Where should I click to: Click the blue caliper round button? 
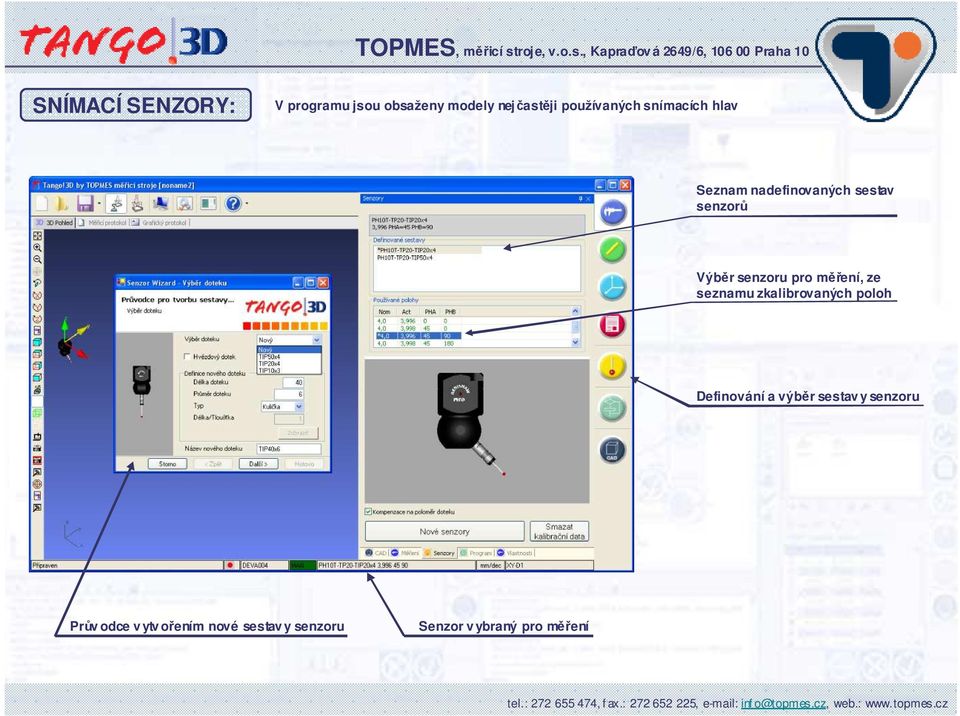tap(612, 212)
